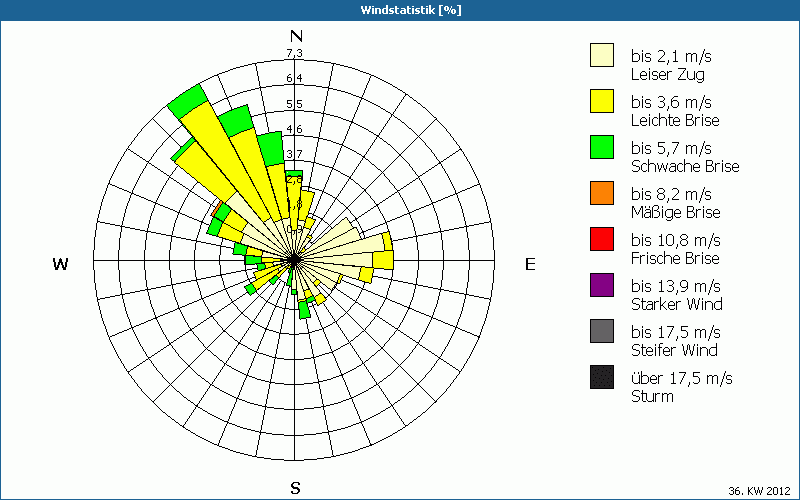800x500 pixels.
Task: Click the 'Steifer Wind' legend label
Action: click(674, 350)
